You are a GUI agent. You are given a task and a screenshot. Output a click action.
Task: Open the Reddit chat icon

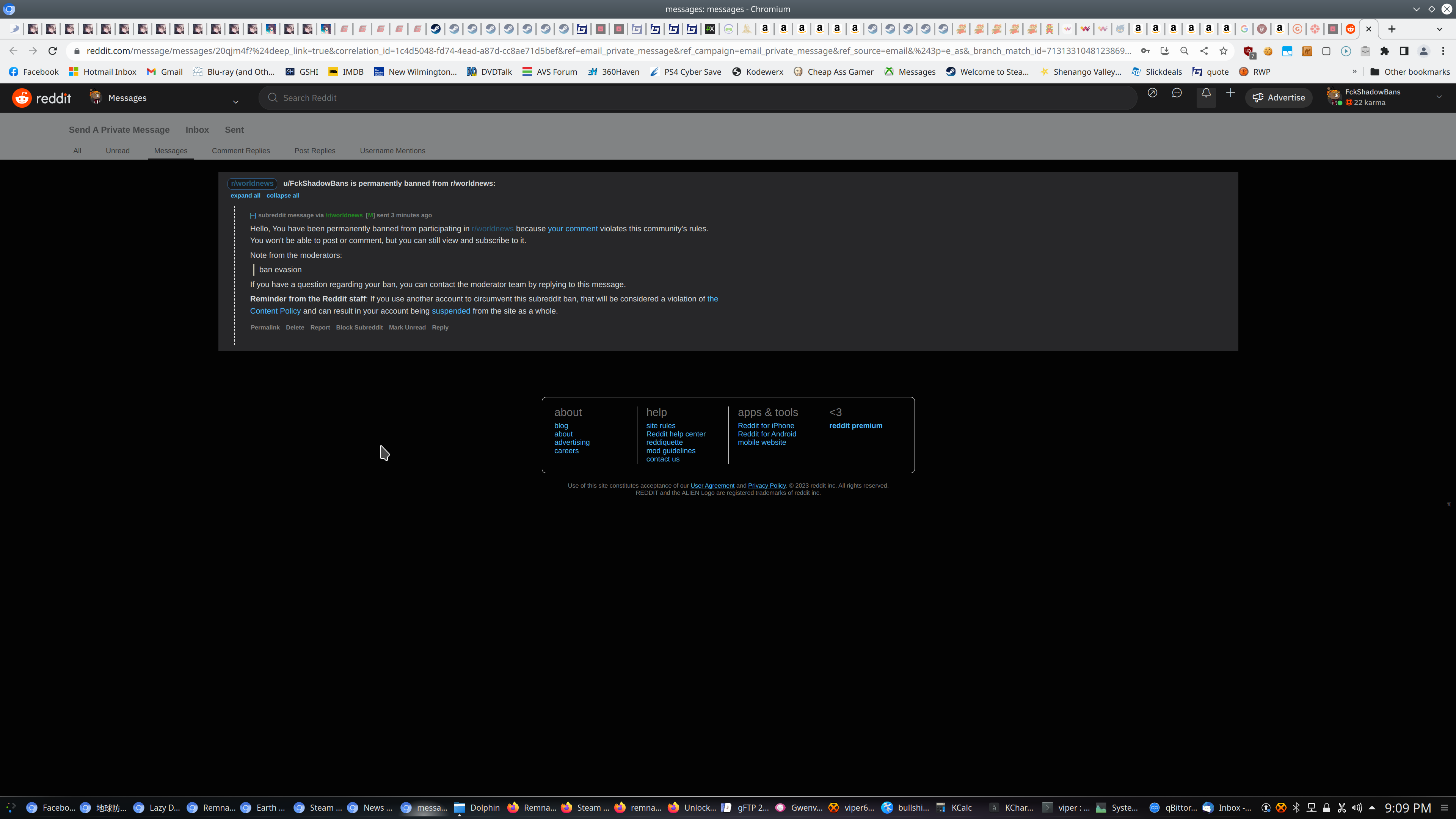click(x=1177, y=93)
